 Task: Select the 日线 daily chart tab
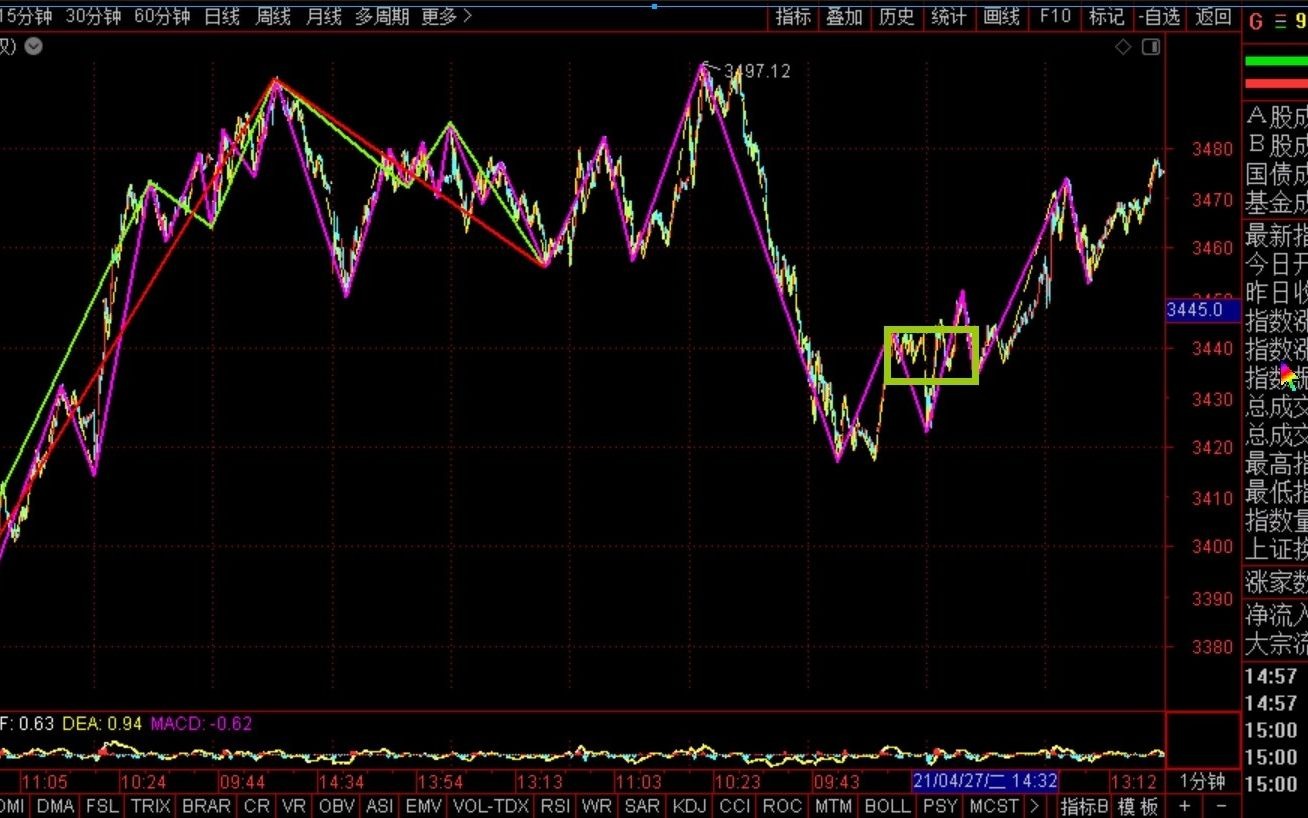click(221, 17)
